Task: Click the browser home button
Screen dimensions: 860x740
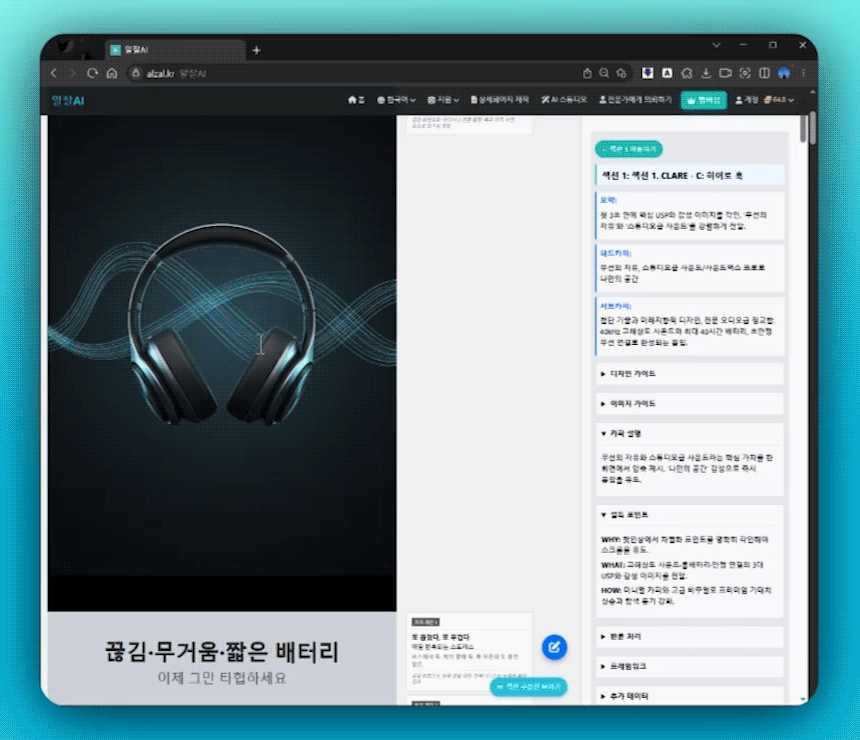Action: coord(112,73)
